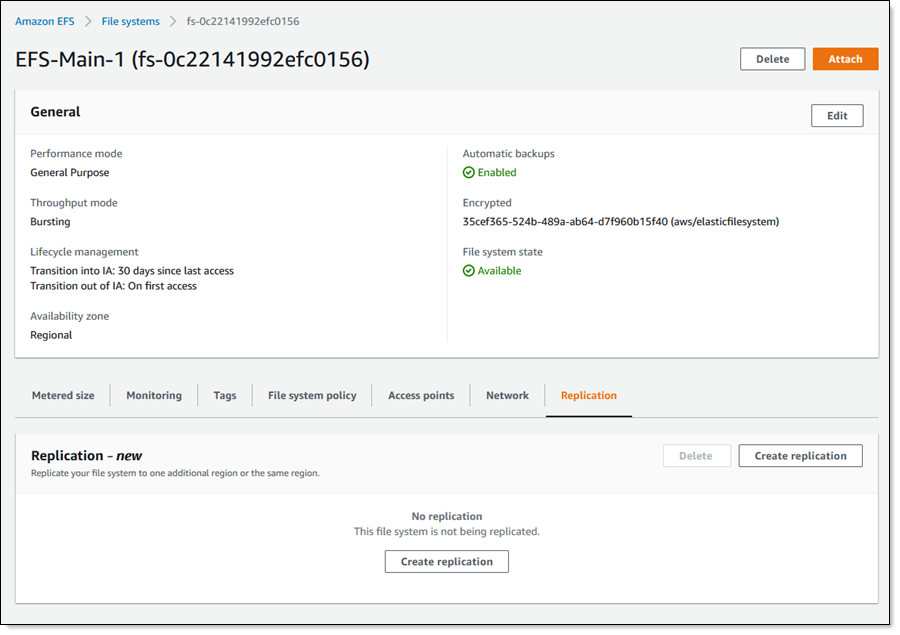Click the 'Replicate your file system' description
The width and height of the screenshot is (900, 635).
tap(175, 473)
